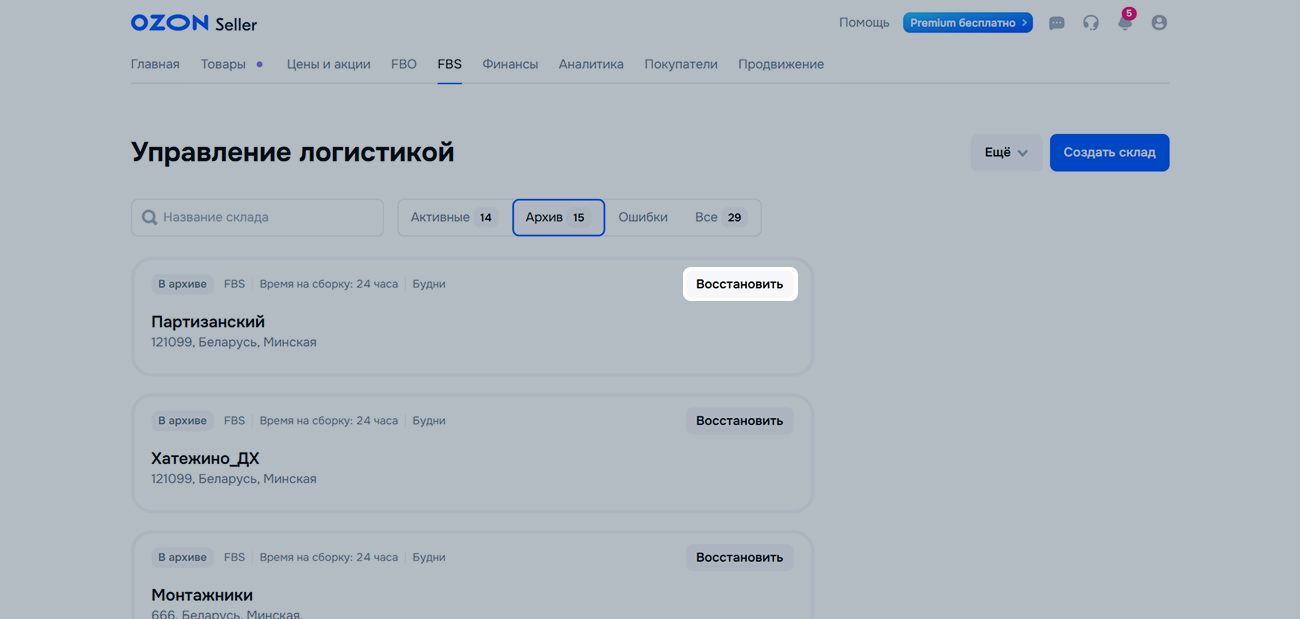This screenshot has width=1300, height=619.
Task: Open the chat messages icon
Action: point(1056,23)
